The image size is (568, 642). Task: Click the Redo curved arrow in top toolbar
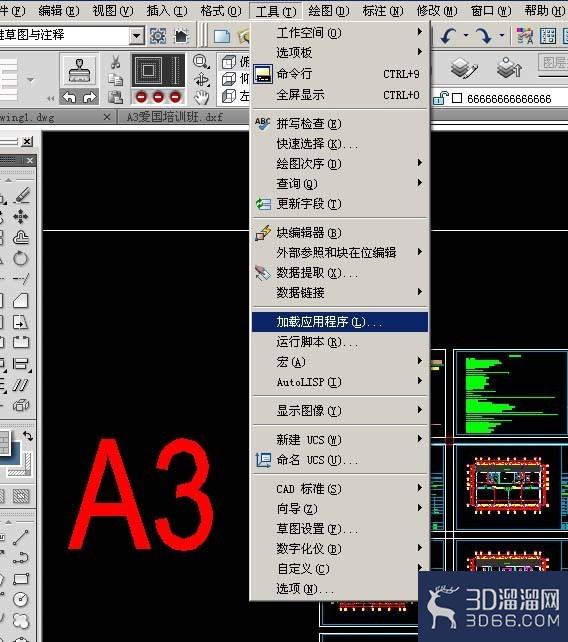tap(484, 36)
